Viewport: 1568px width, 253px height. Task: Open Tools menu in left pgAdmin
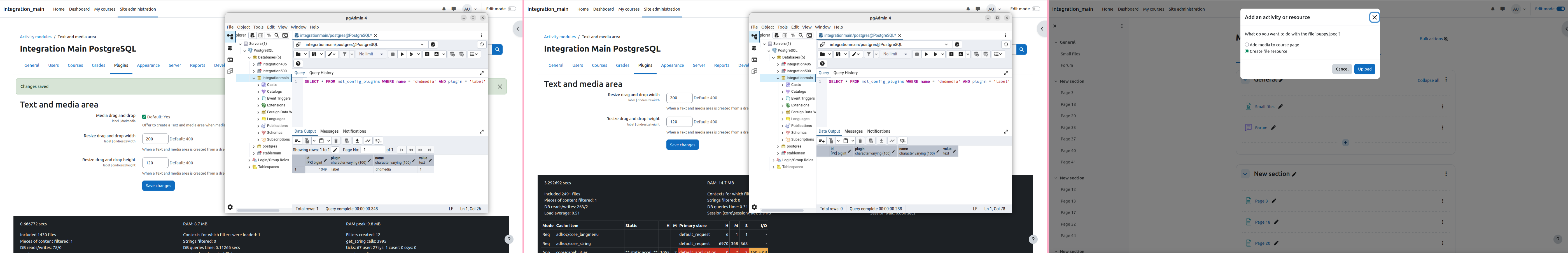coord(259,27)
